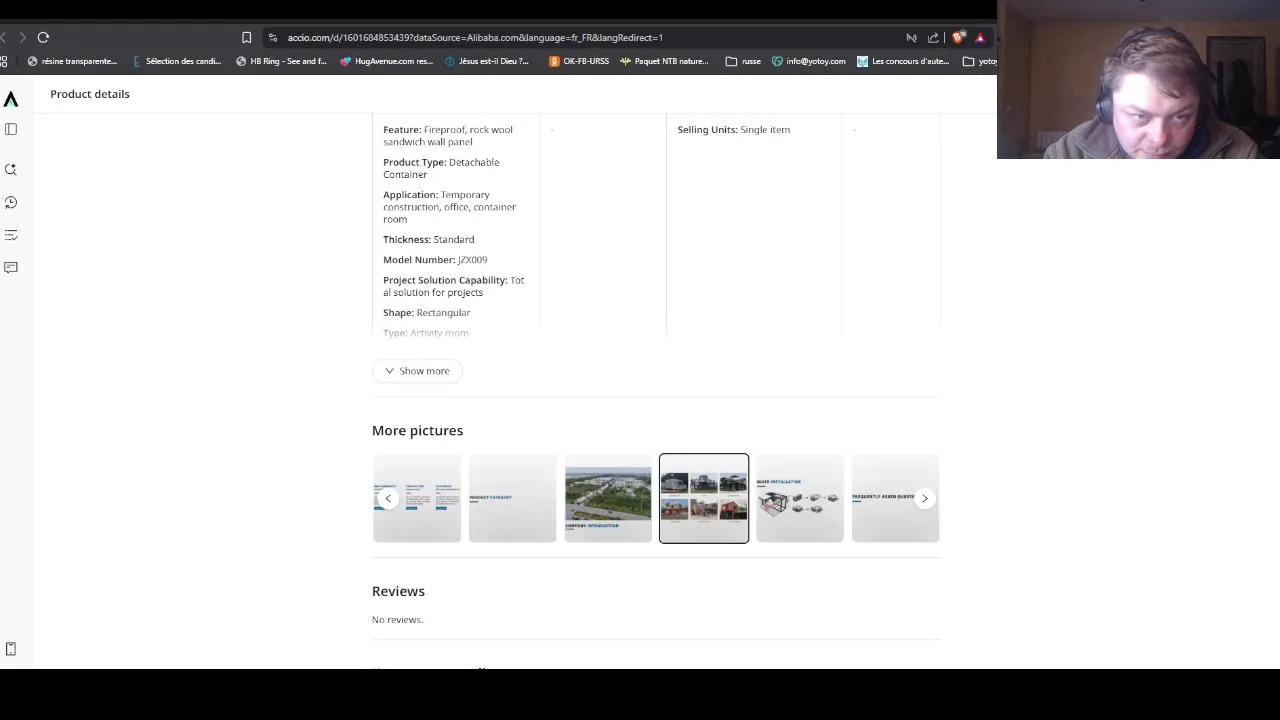The image size is (1280, 720).
Task: Open bookmark 'OK-FB-URSS'
Action: [x=579, y=61]
